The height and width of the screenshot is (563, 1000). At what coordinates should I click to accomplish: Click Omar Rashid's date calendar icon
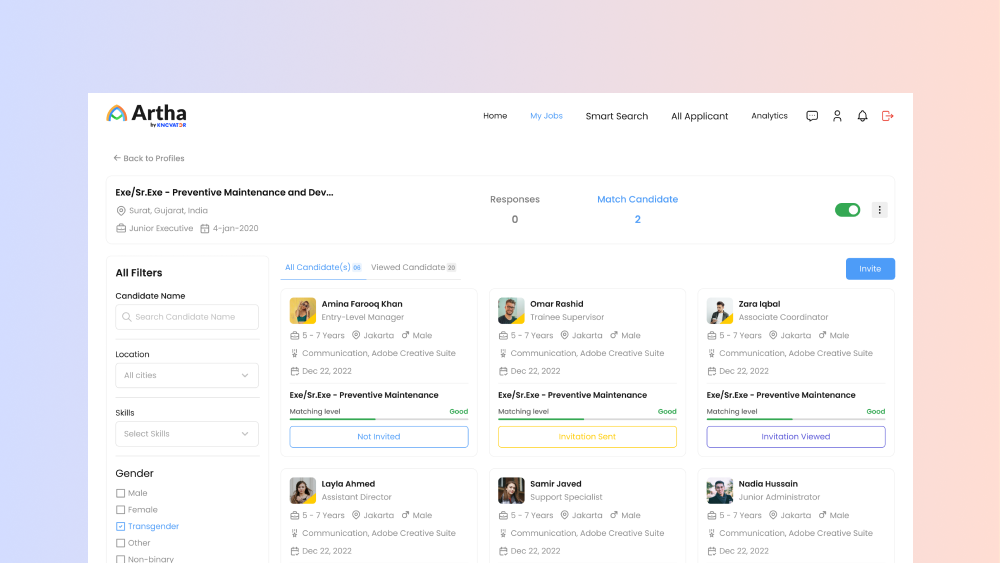tap(503, 371)
